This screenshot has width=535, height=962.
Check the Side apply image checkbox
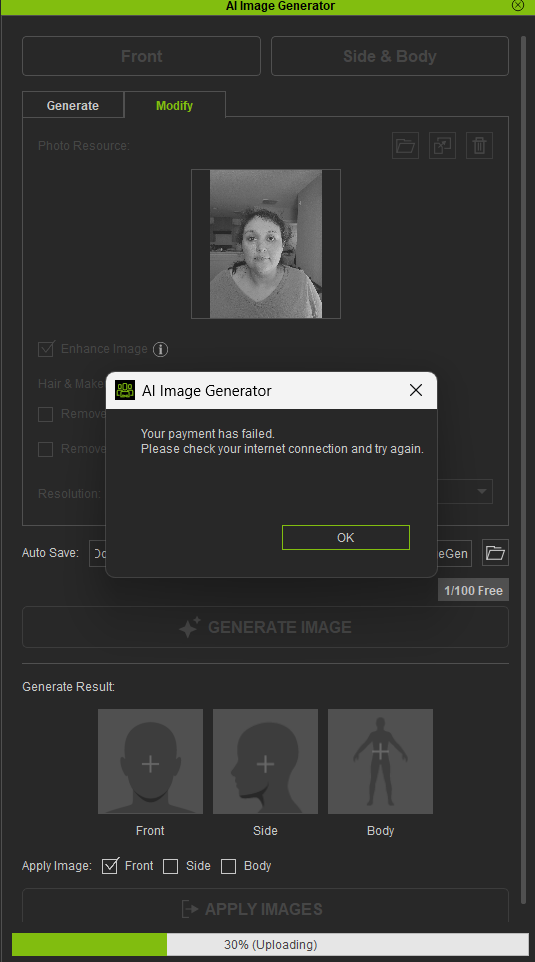coord(171,866)
